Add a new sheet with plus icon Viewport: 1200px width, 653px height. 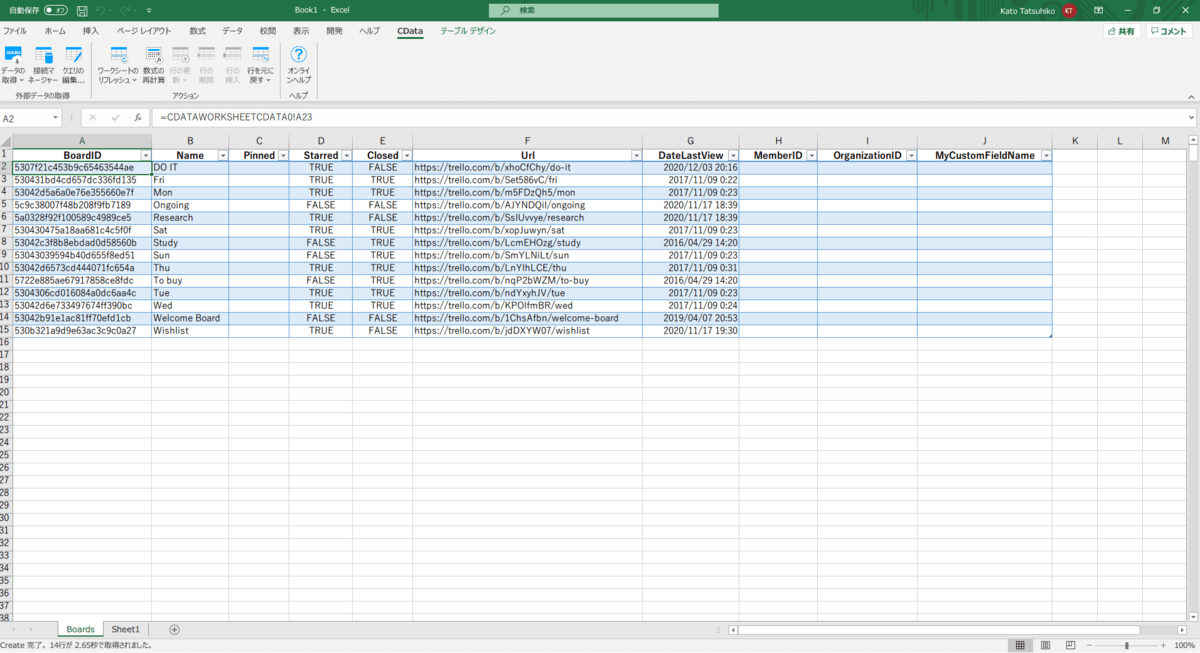coord(174,630)
